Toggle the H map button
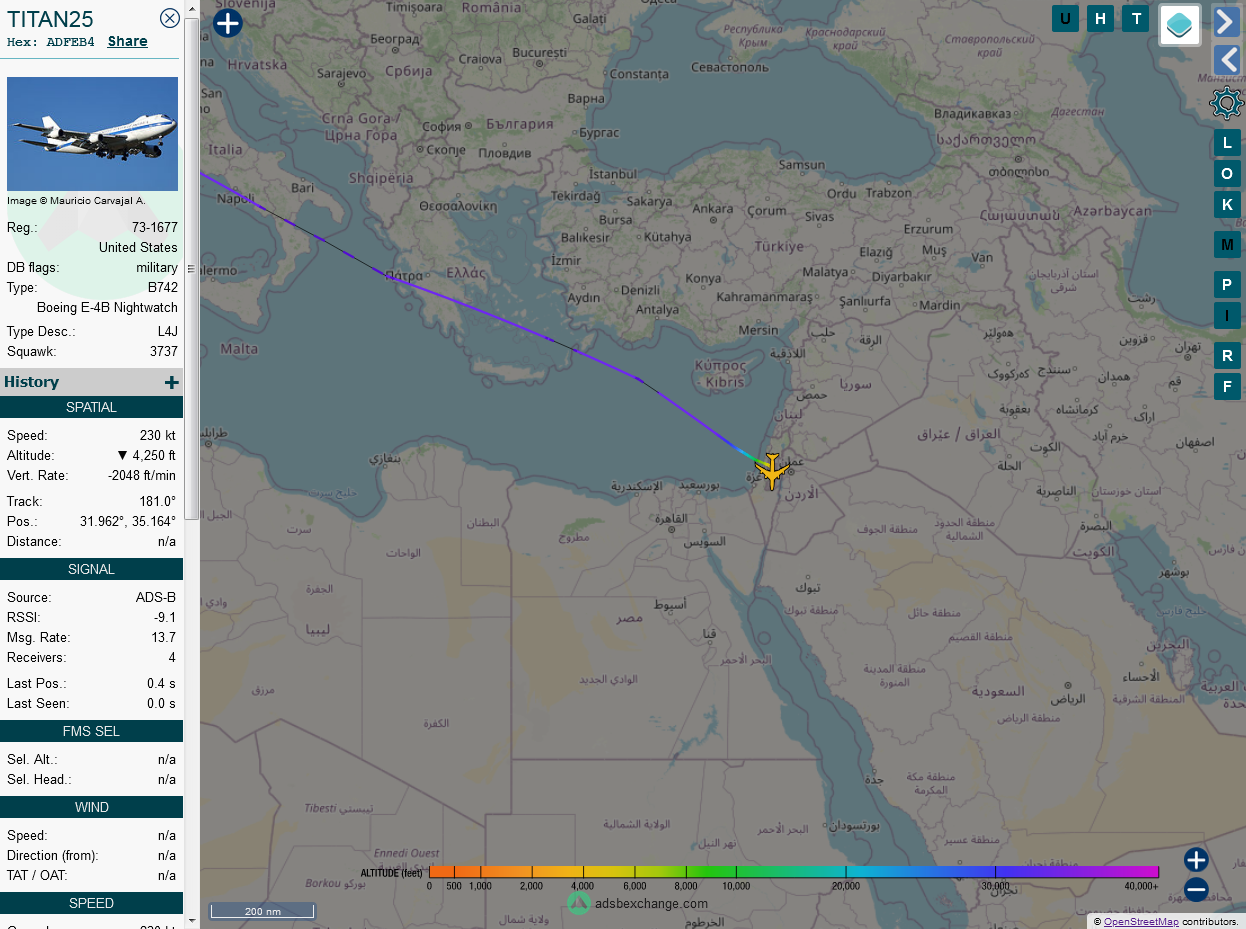 point(1100,18)
